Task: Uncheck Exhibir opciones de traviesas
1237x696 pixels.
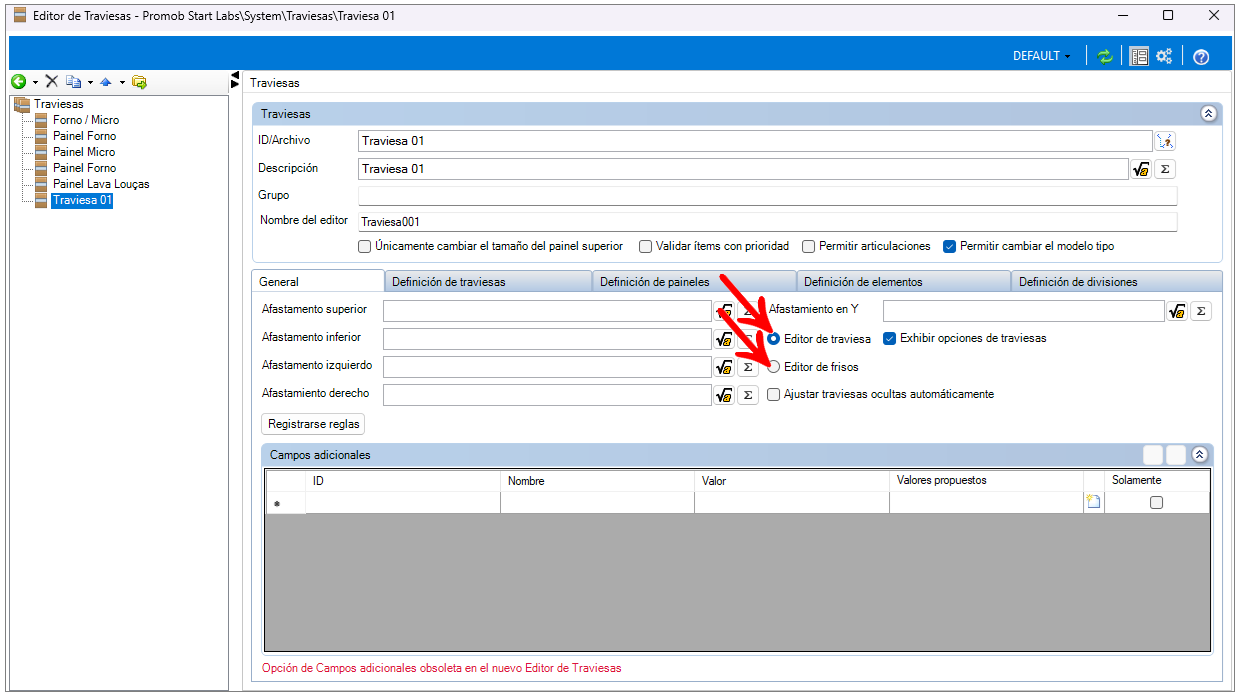Action: pyautogui.click(x=890, y=338)
